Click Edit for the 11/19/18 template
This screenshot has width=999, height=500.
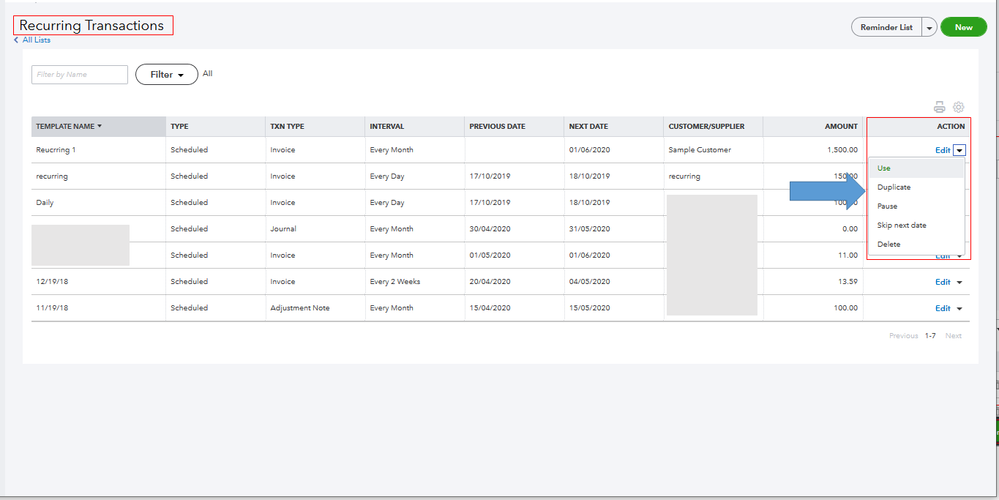point(942,308)
